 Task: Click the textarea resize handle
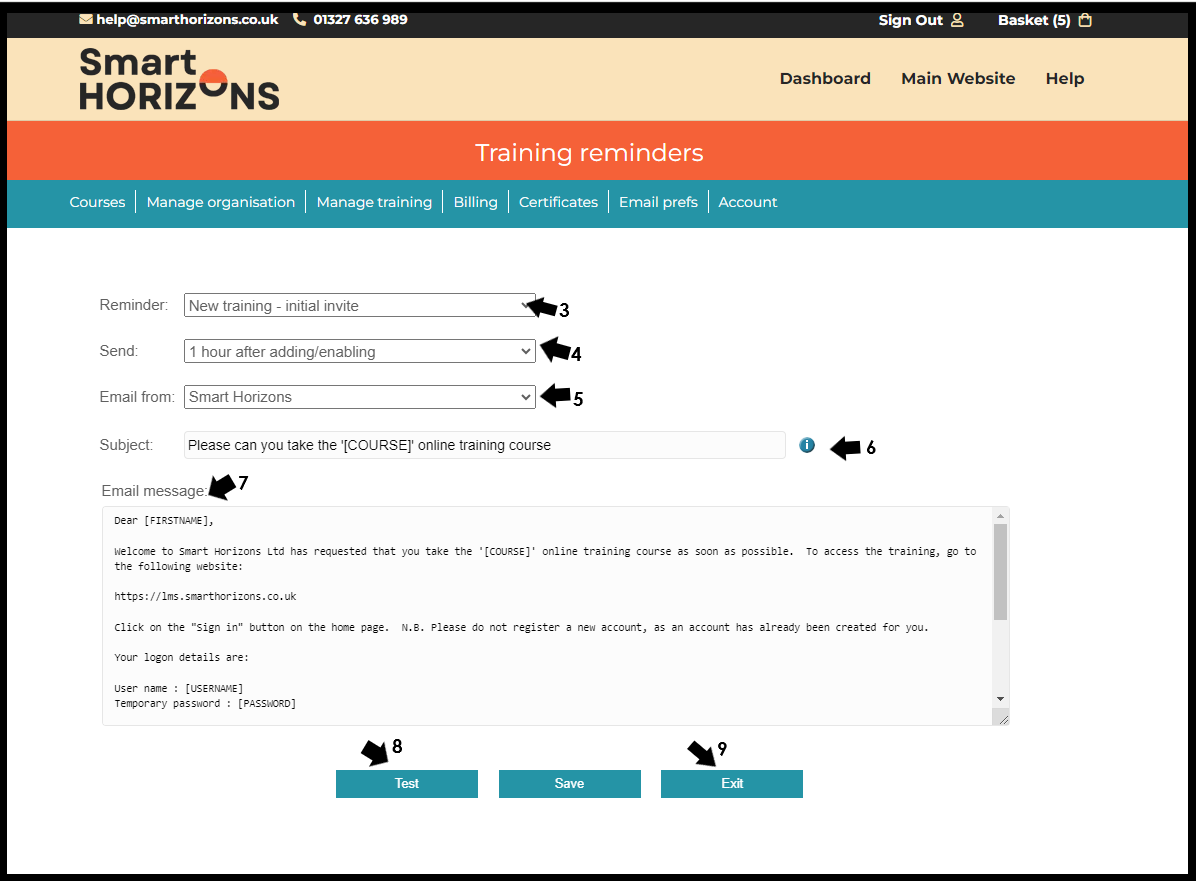click(x=1002, y=719)
